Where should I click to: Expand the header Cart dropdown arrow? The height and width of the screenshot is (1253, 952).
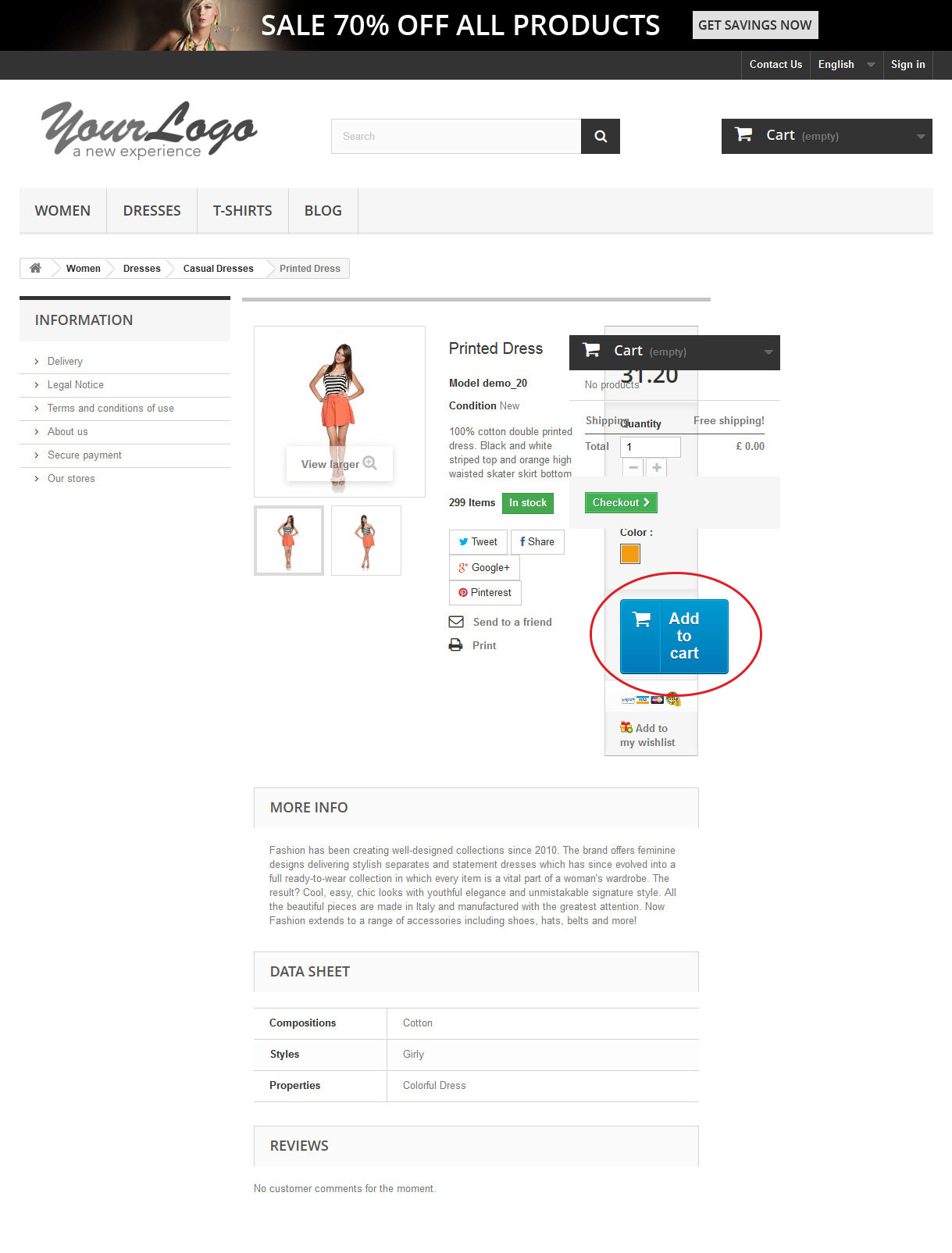click(921, 137)
